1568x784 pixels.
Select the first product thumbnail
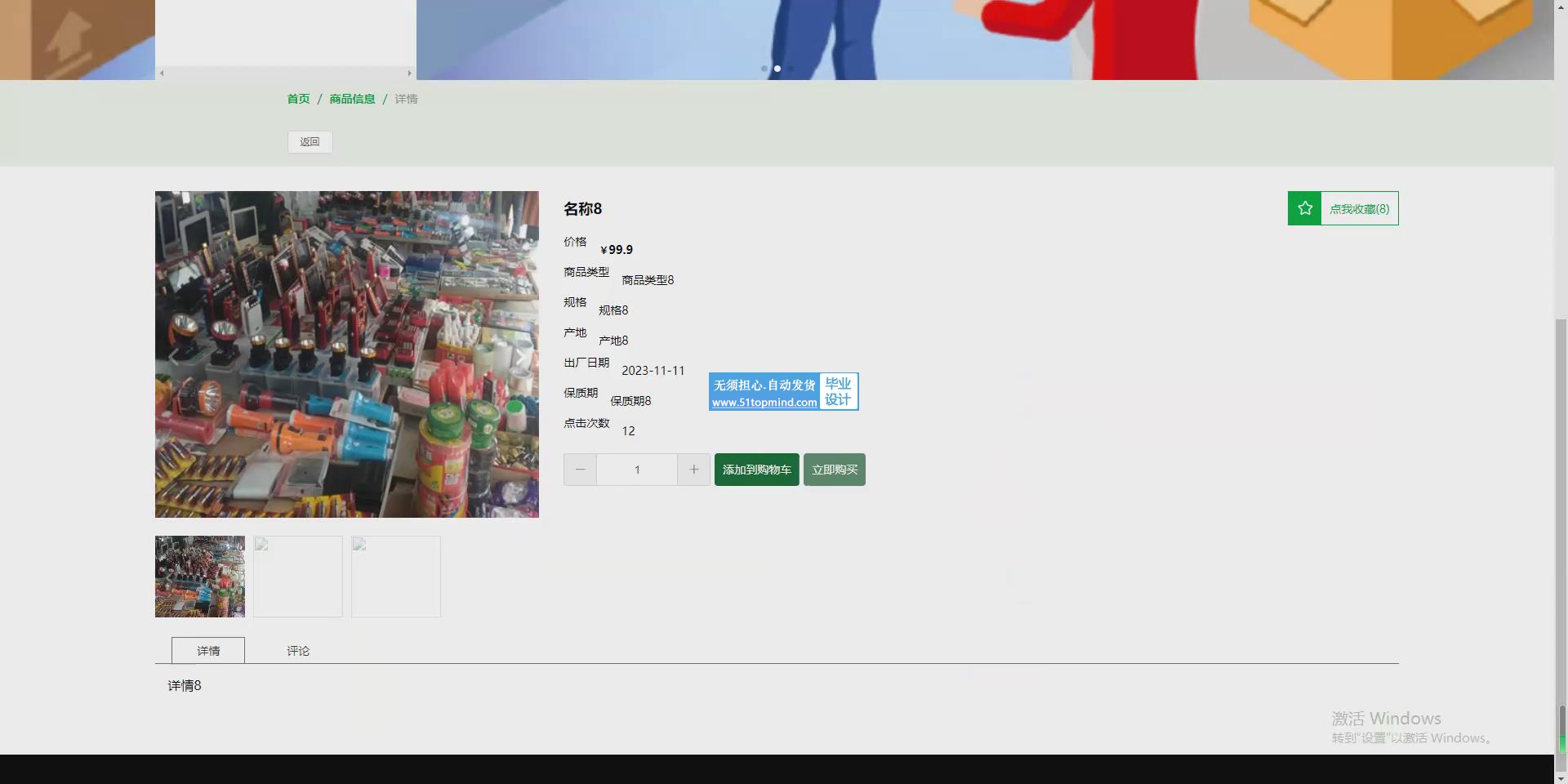point(200,577)
